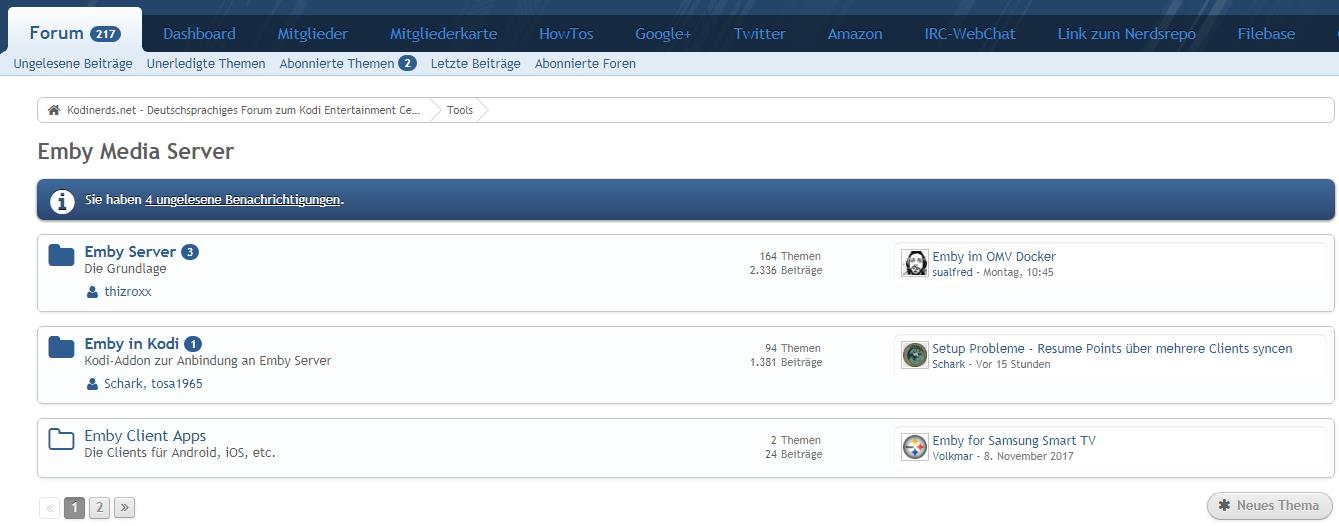
Task: Open moderator thizroxx's profile
Action: click(128, 292)
